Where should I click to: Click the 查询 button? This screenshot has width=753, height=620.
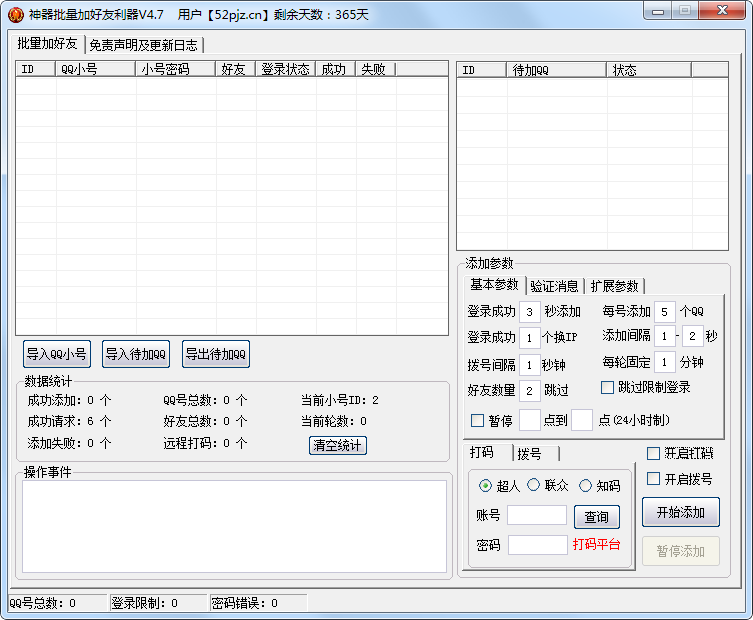tap(596, 517)
